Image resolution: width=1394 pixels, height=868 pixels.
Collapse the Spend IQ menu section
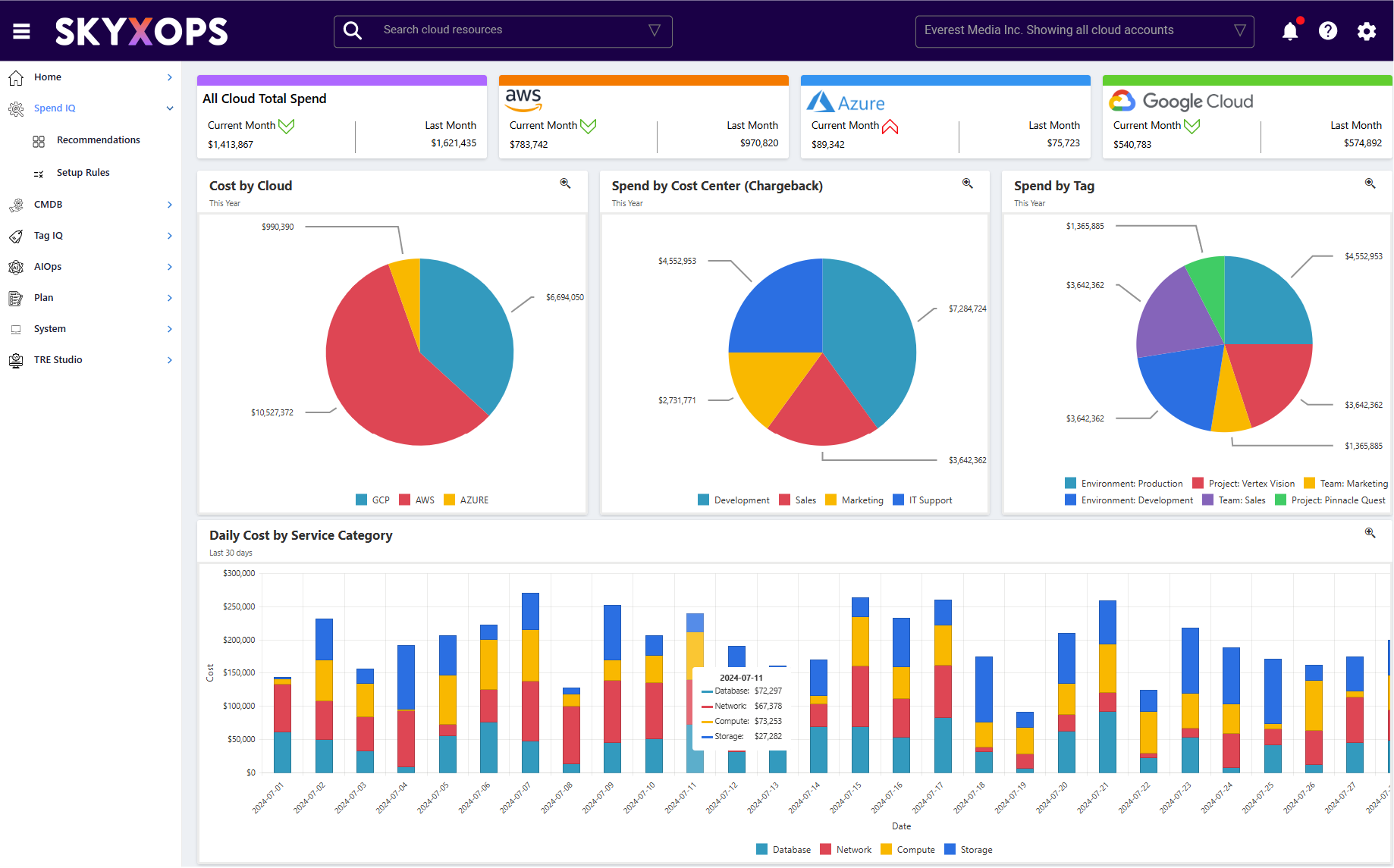(x=170, y=108)
